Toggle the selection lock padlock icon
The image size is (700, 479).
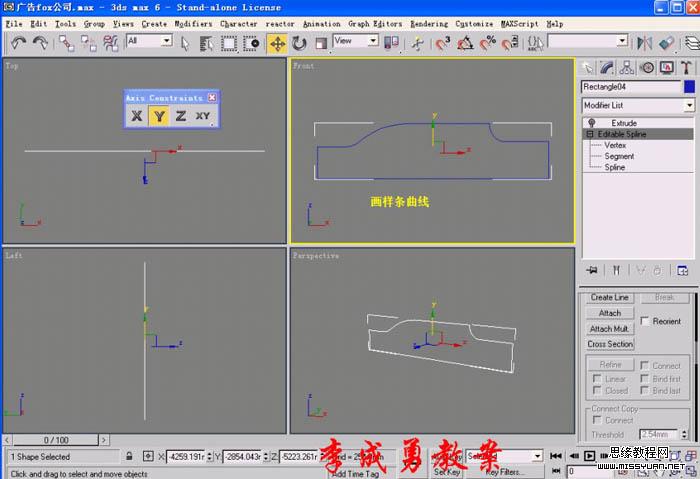(130, 456)
